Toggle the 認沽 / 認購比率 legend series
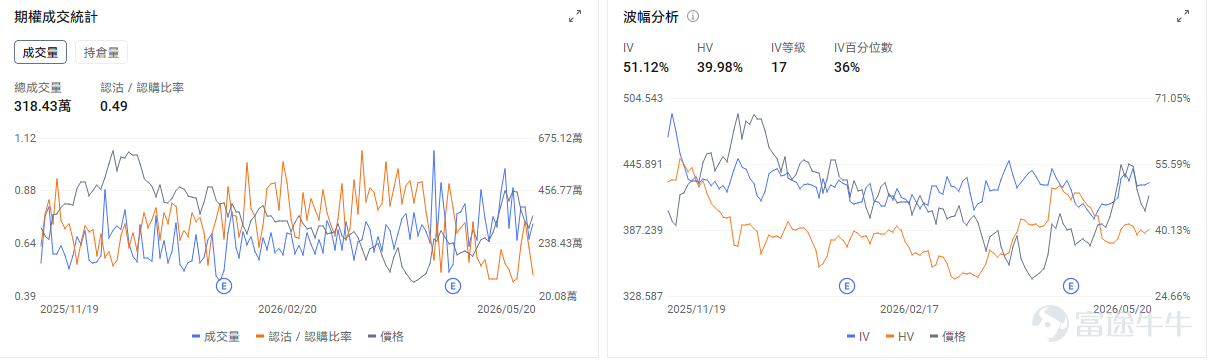The image size is (1212, 360). pos(304,337)
